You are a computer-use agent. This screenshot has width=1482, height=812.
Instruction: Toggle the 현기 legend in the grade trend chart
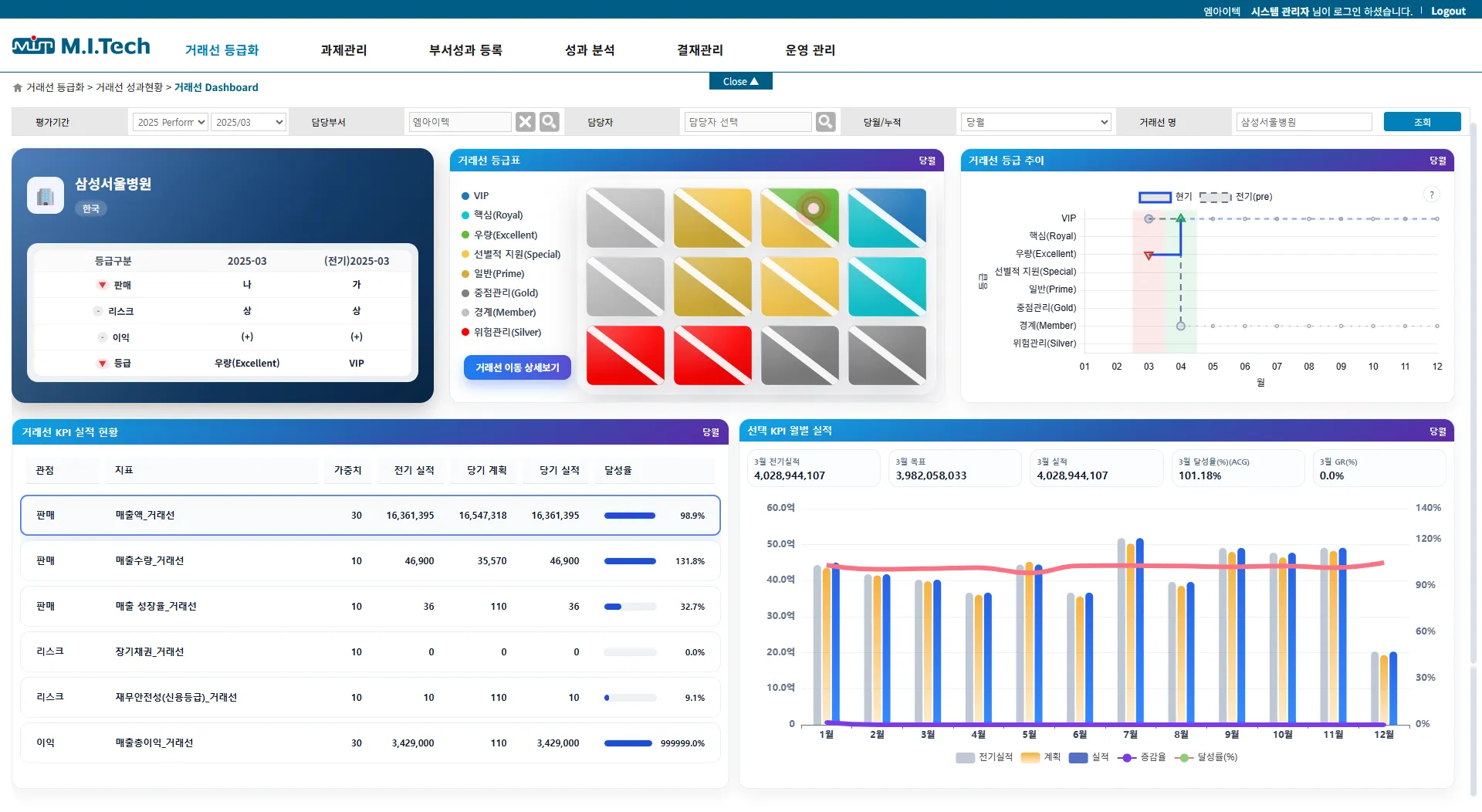[1166, 197]
